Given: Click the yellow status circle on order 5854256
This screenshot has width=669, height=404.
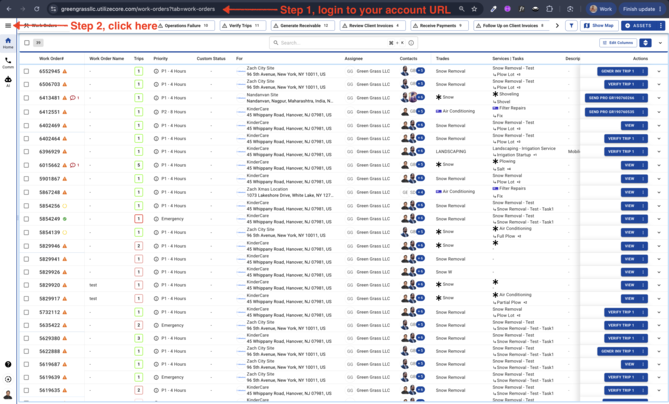Looking at the screenshot, I should click(65, 206).
